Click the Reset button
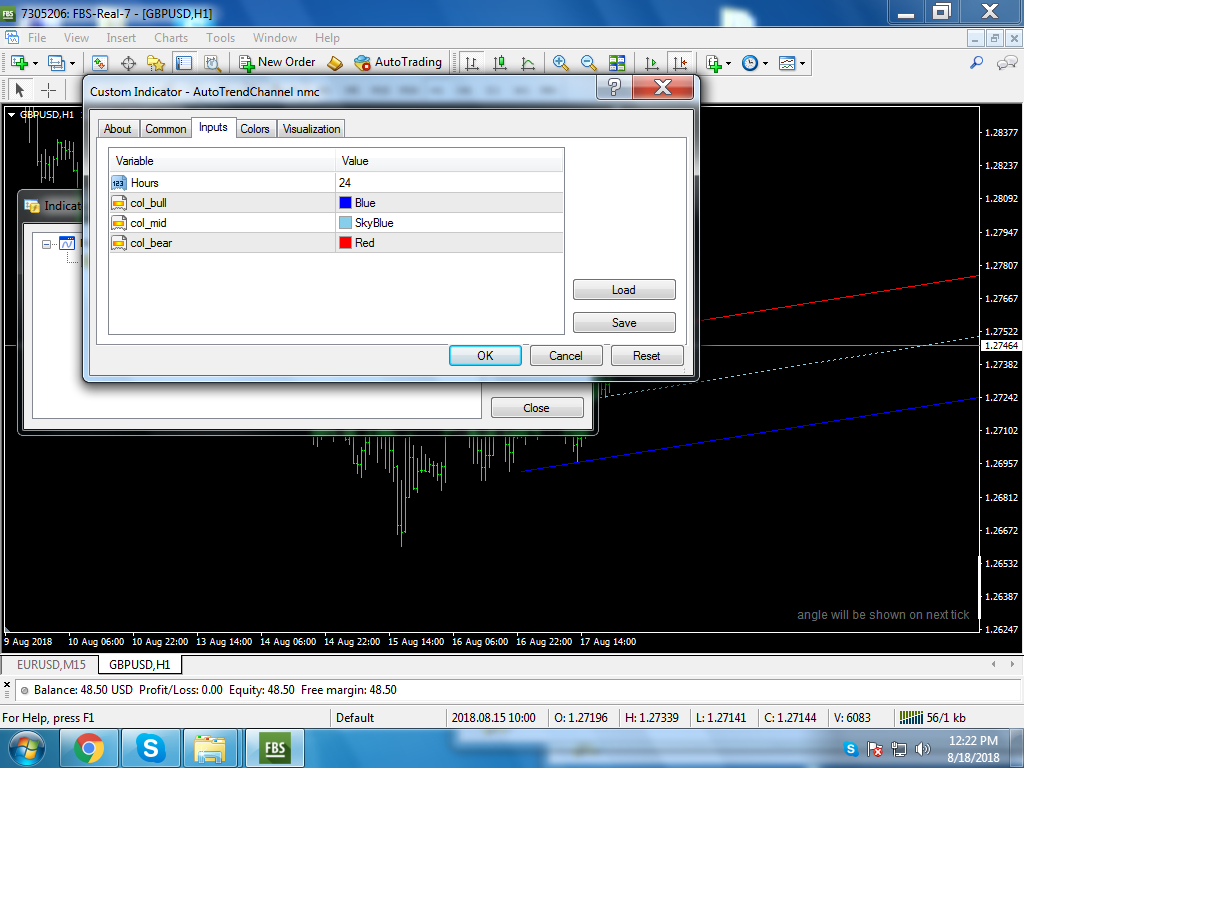 tap(647, 355)
